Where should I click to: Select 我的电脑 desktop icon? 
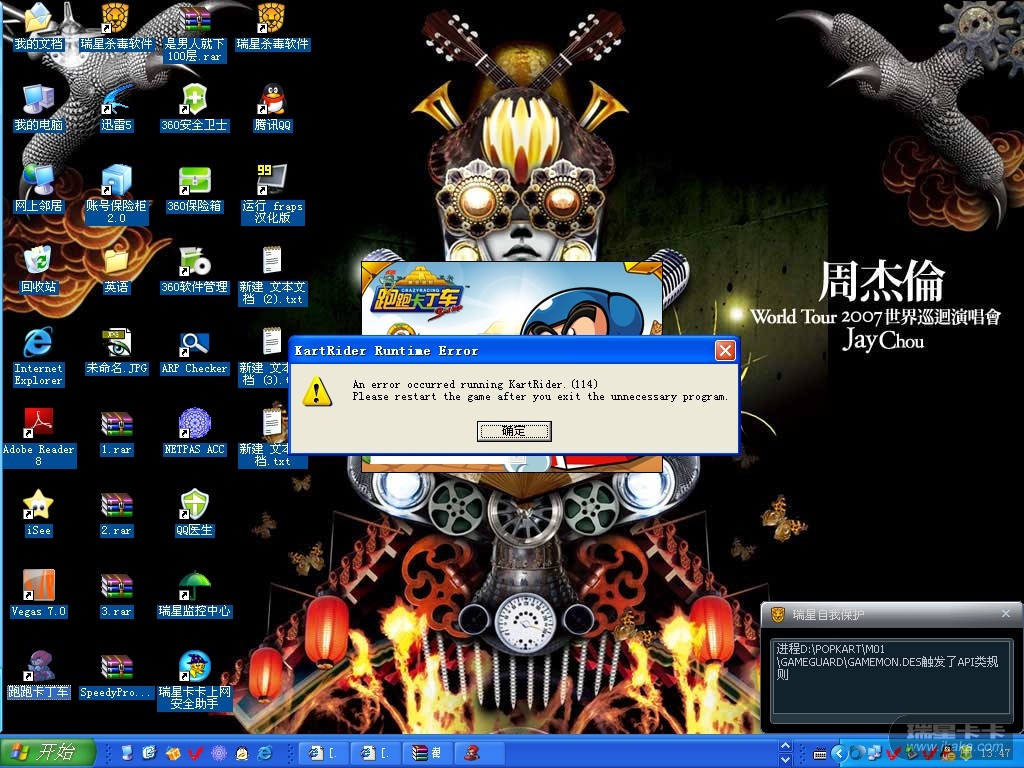(39, 108)
